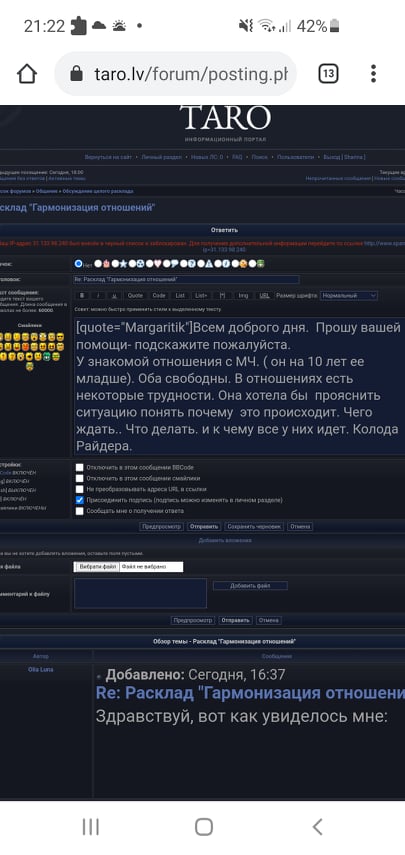Insert a URL BBCode tag
Screen dimensions: 405x855
[264, 296]
